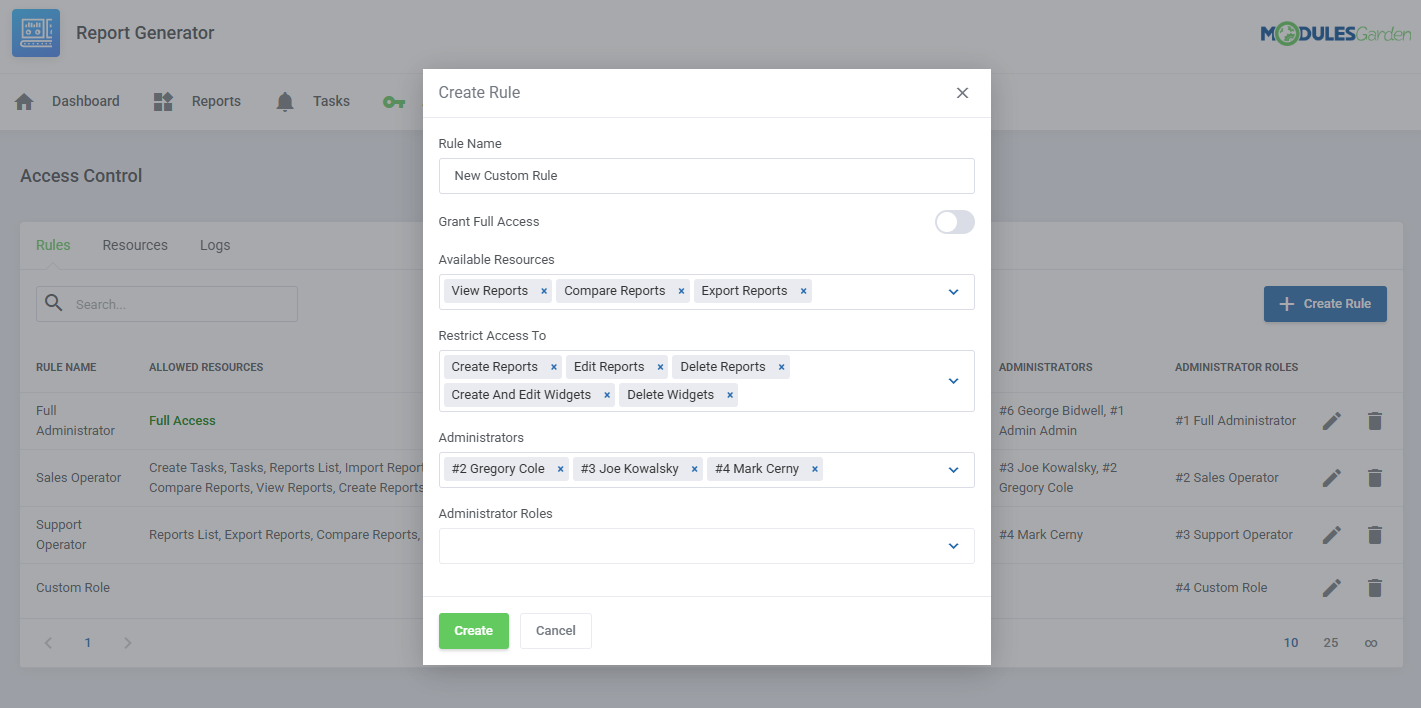Expand the Available Resources dropdown

[x=952, y=291]
